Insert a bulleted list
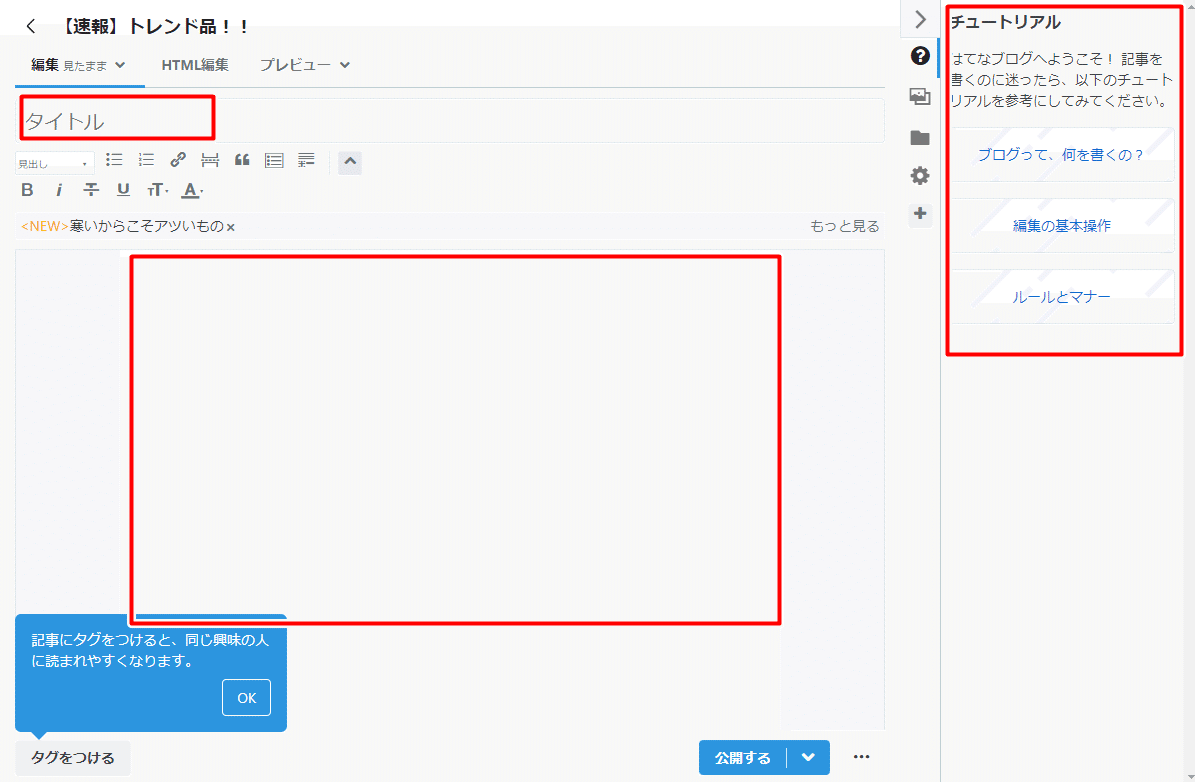1195x782 pixels. 114,160
